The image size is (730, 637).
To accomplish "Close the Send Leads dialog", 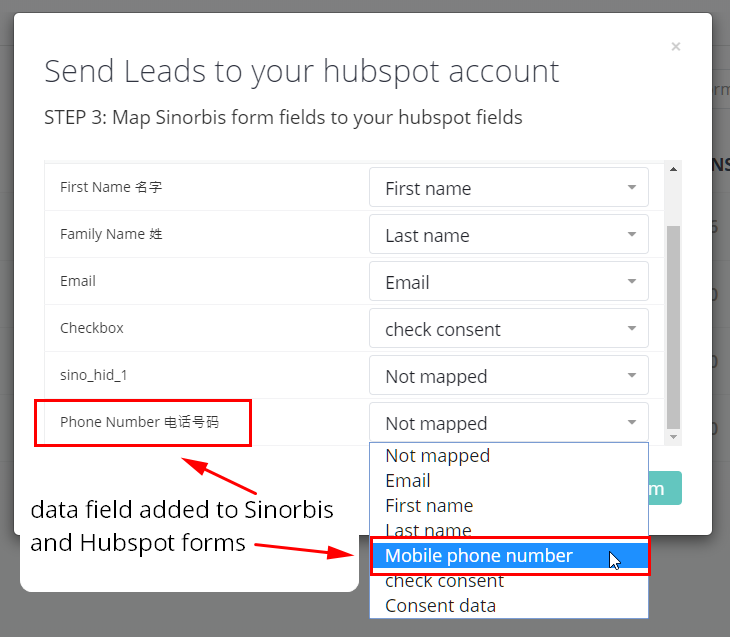I will (x=676, y=47).
